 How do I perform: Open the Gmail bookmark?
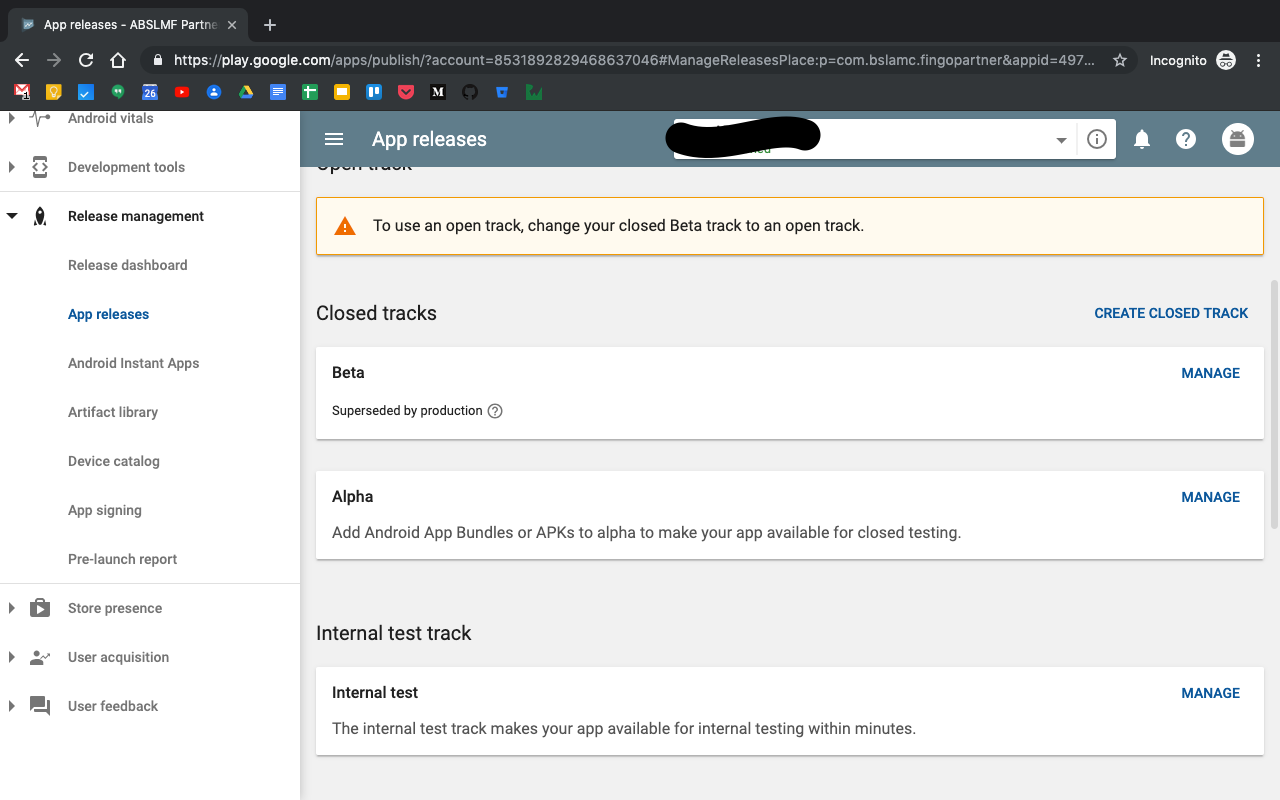22,92
